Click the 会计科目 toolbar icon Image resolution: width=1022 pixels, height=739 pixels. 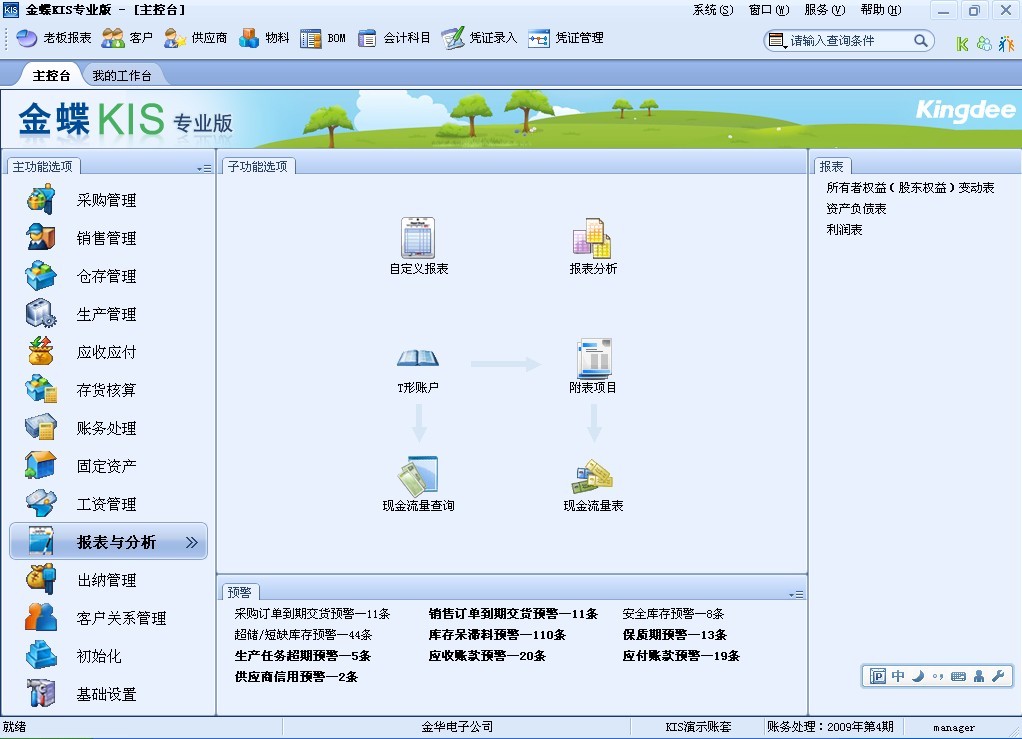[394, 38]
